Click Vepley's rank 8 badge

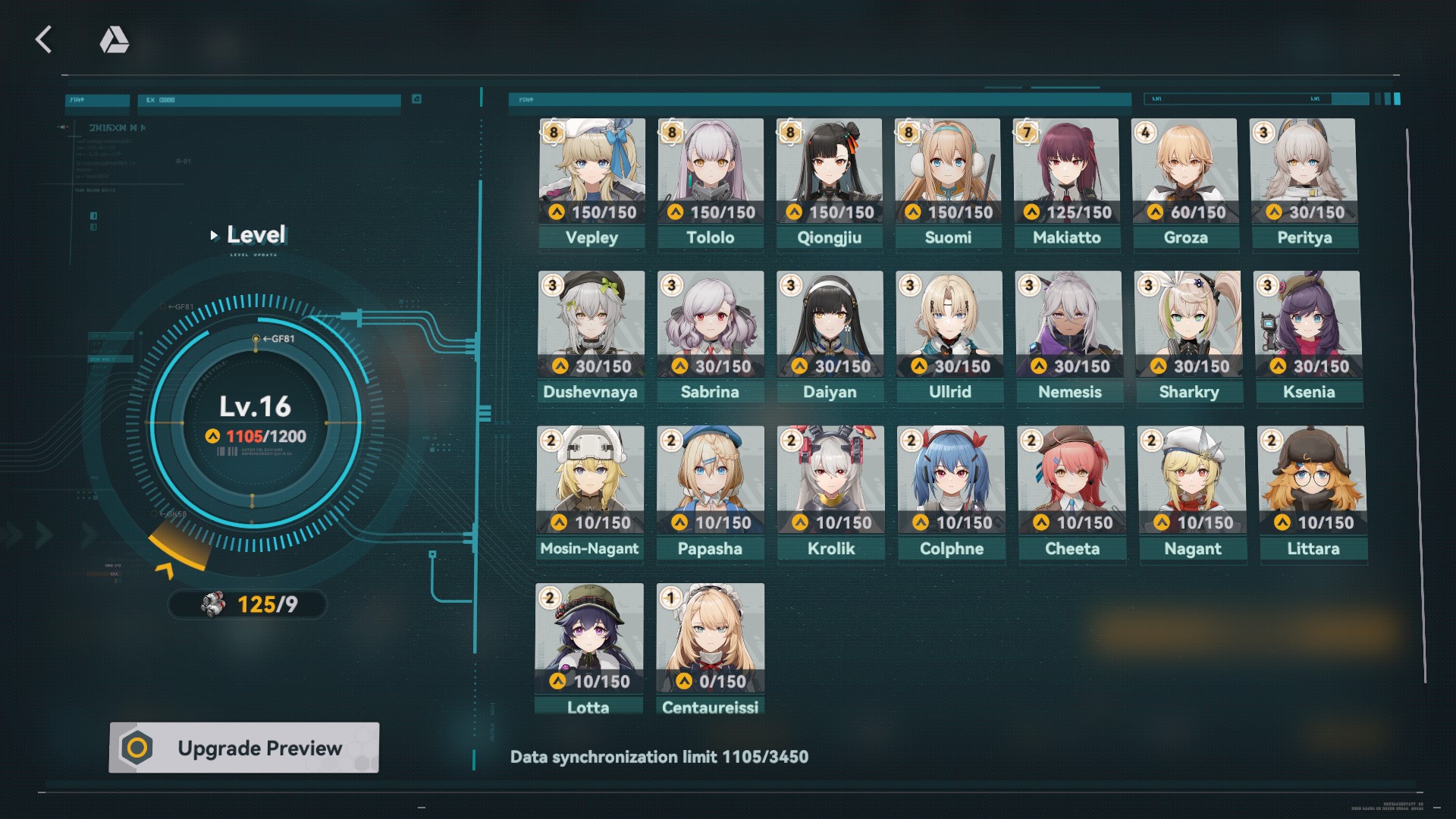(x=554, y=132)
